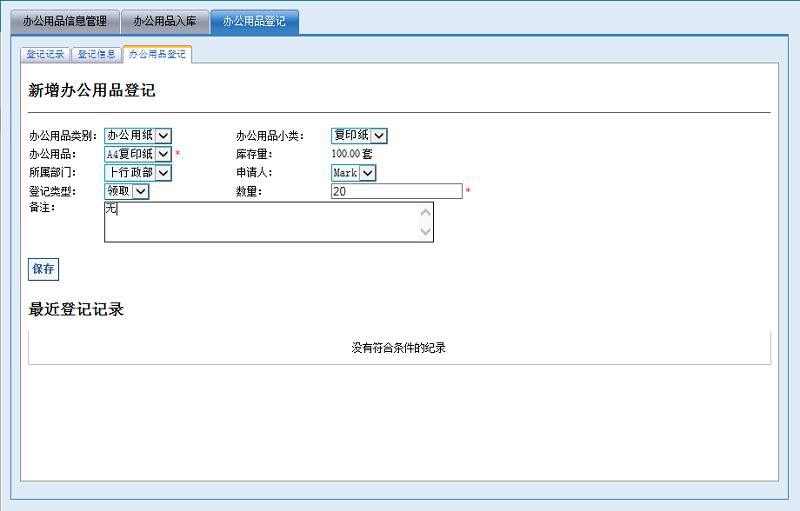
Task: Expand the 申请人 dropdown showing Mark
Action: tap(354, 173)
